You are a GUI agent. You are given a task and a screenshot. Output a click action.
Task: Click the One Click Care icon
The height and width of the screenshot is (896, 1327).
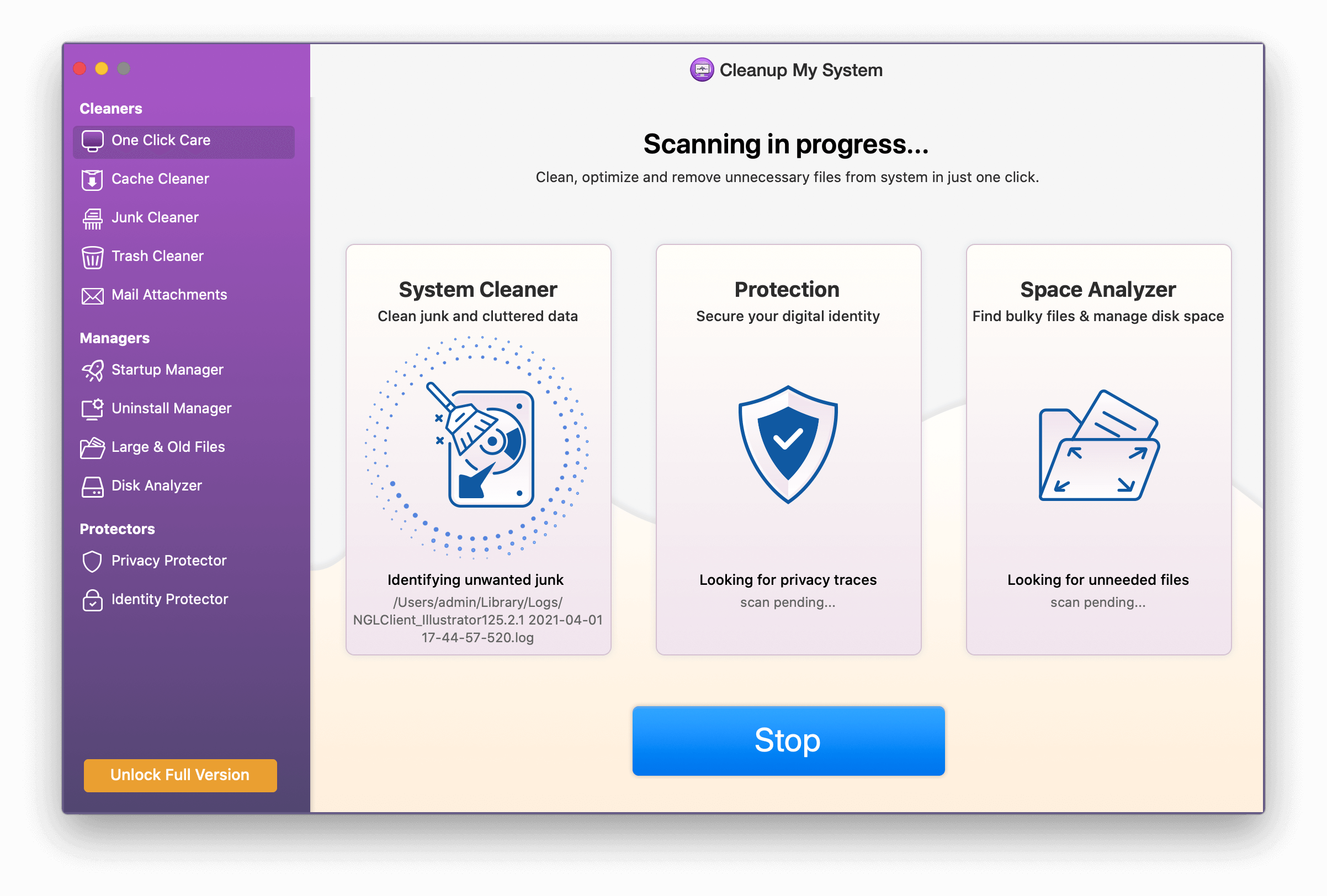92,140
